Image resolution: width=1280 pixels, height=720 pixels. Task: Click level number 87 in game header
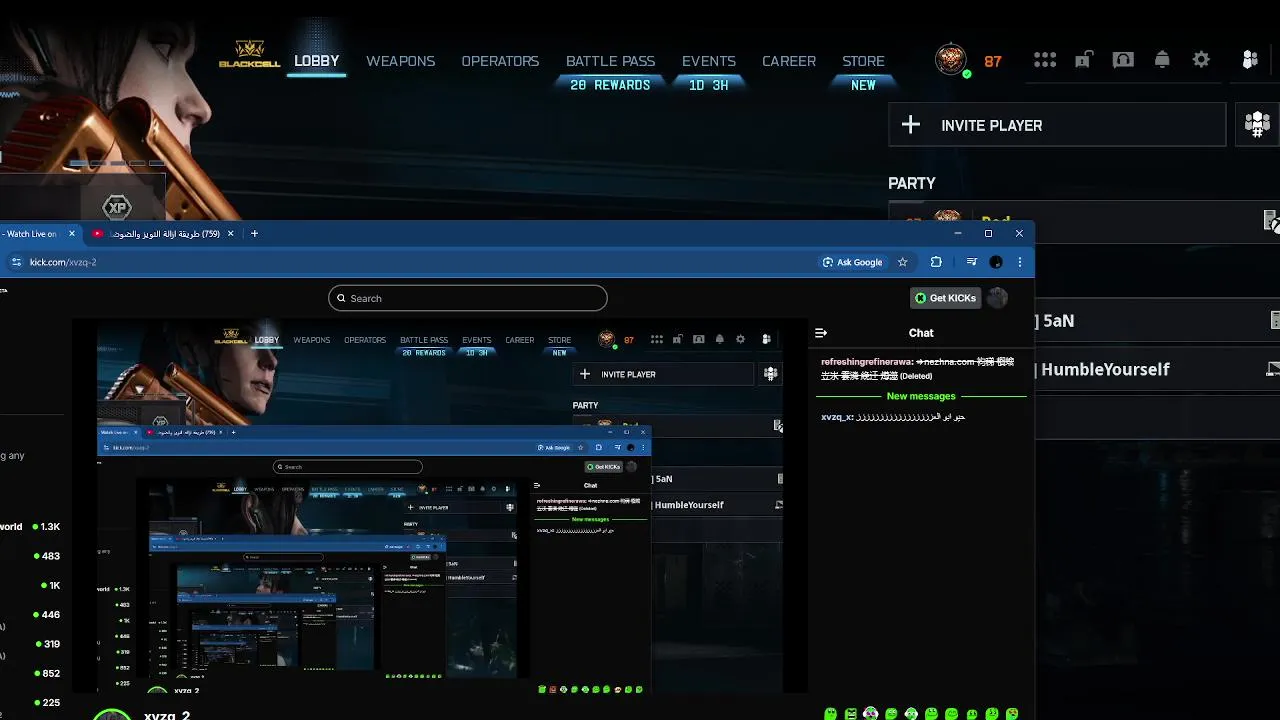click(993, 61)
